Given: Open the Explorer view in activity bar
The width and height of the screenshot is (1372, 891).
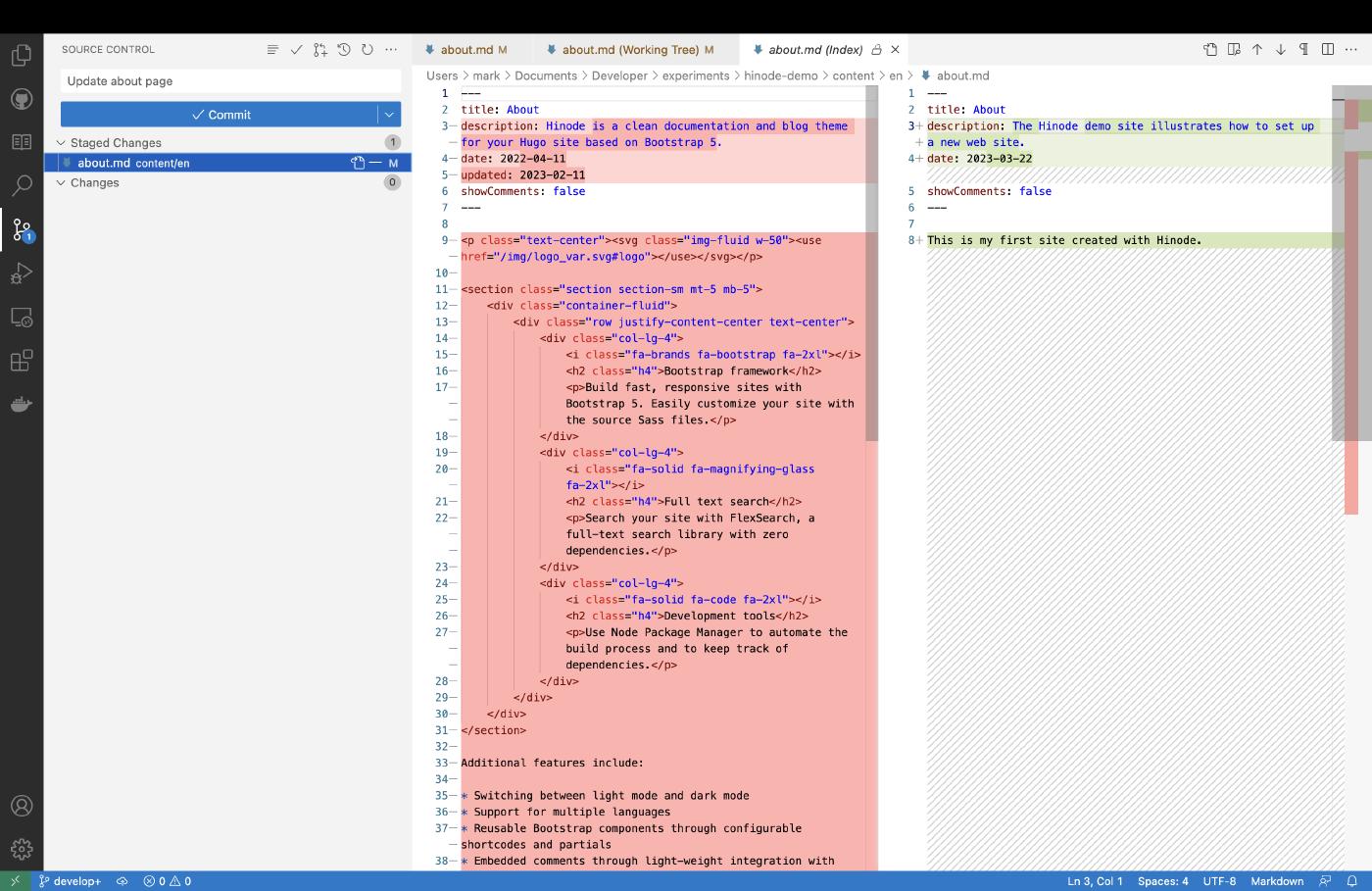Looking at the screenshot, I should [22, 55].
